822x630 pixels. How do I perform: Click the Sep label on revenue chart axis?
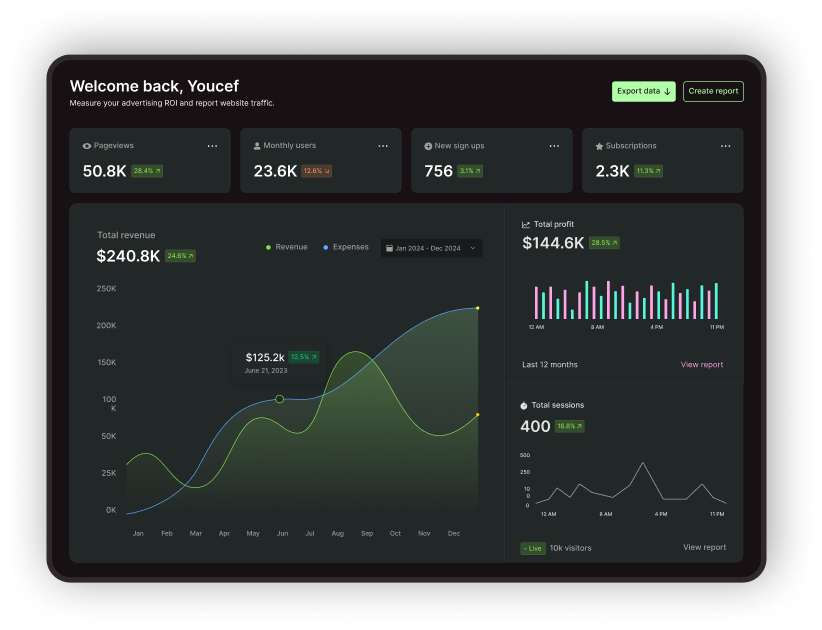tap(367, 534)
